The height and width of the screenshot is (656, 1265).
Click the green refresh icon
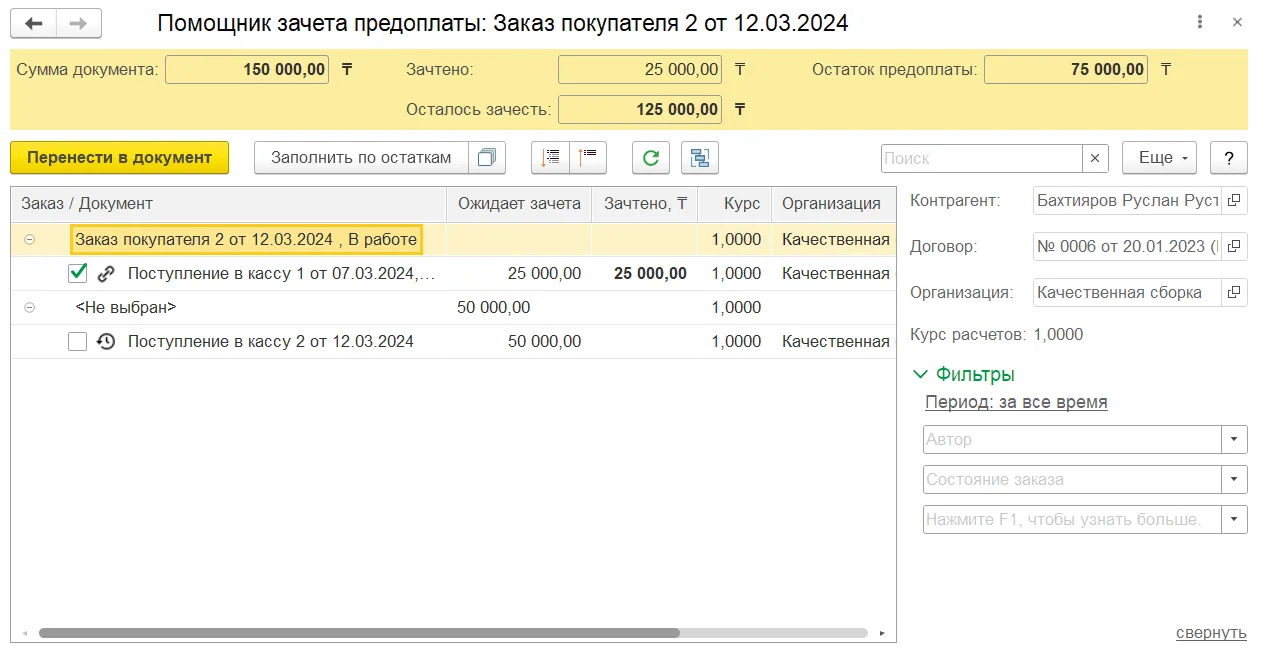click(x=650, y=157)
